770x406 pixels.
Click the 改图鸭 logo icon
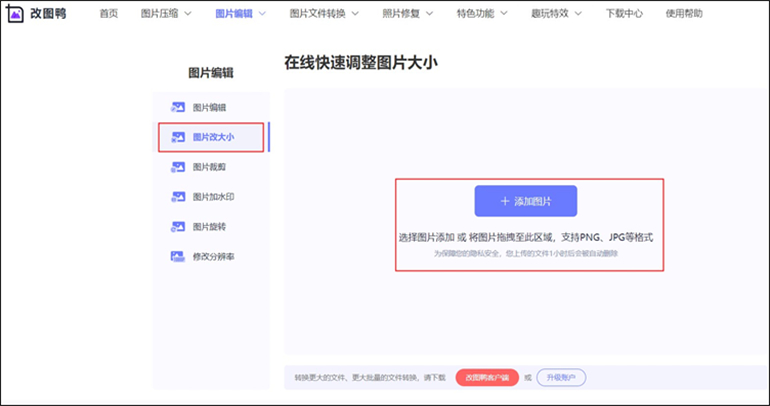point(15,14)
